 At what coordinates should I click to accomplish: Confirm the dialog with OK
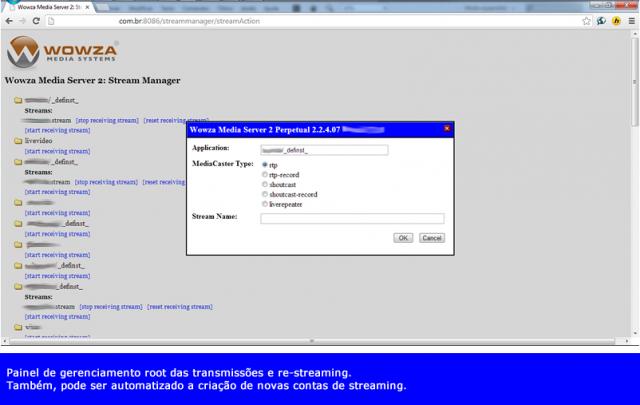pyautogui.click(x=403, y=238)
